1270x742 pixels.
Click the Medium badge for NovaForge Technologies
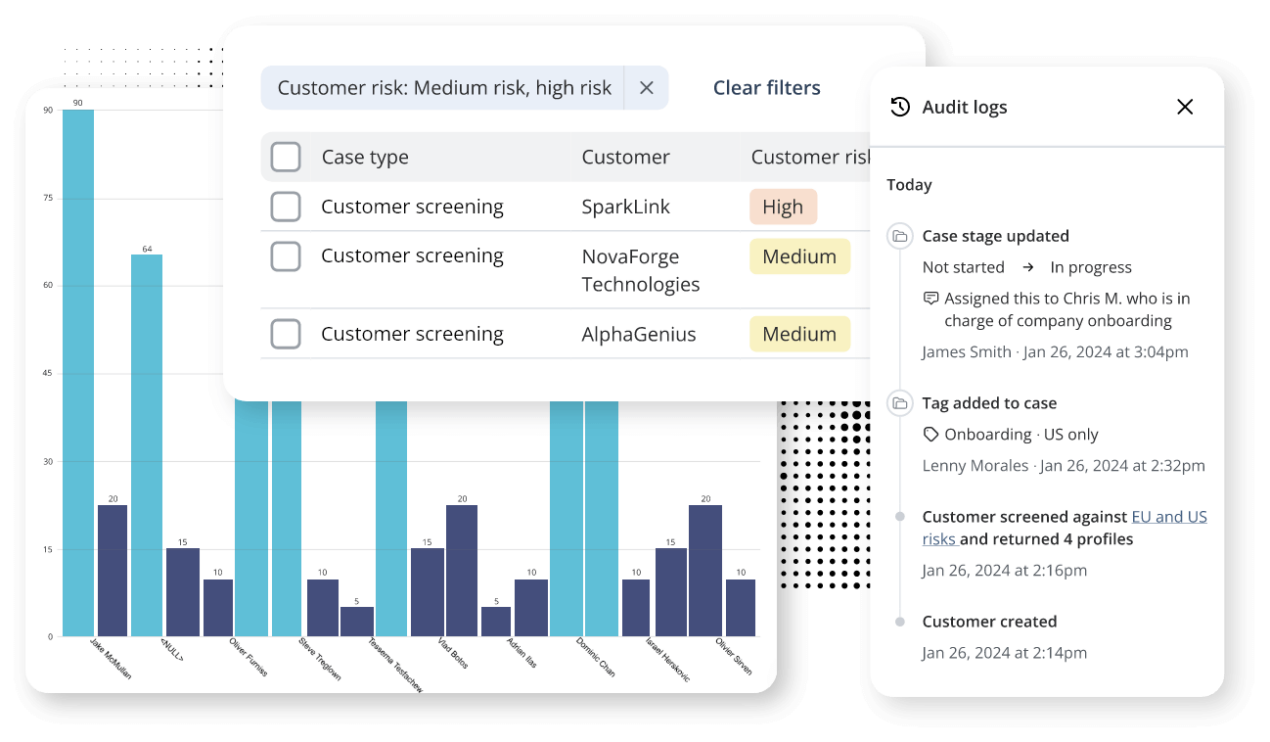click(800, 256)
